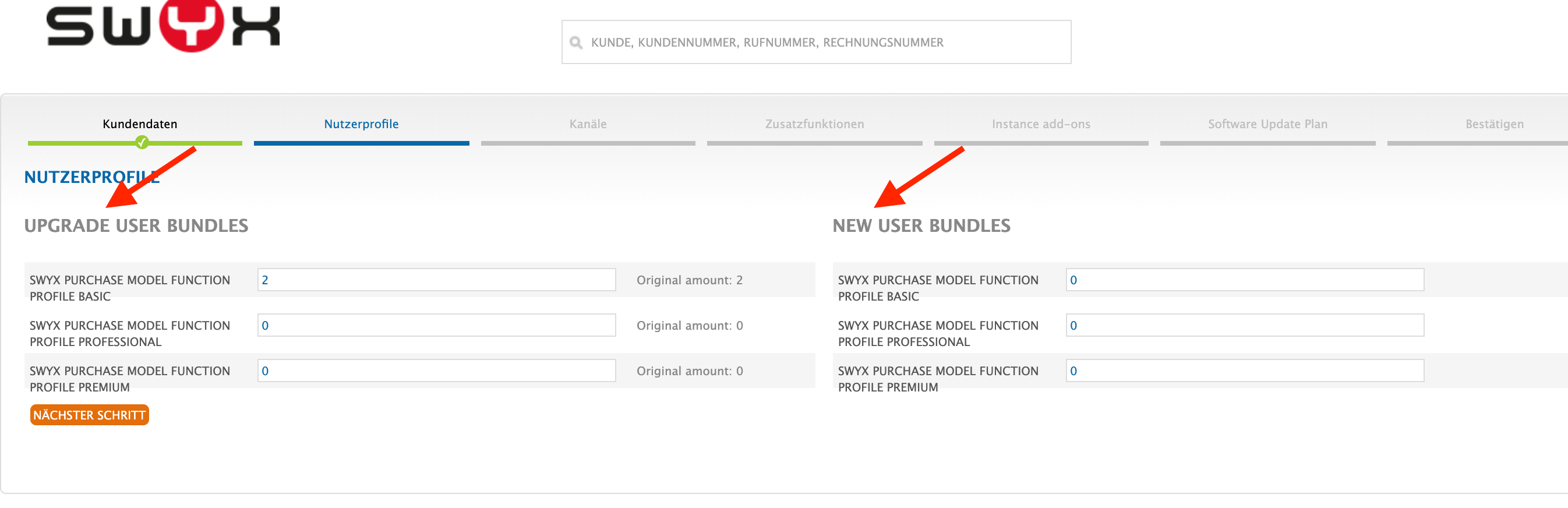Edit upgrade Profile Premium amount field
1568x508 pixels.
[436, 371]
